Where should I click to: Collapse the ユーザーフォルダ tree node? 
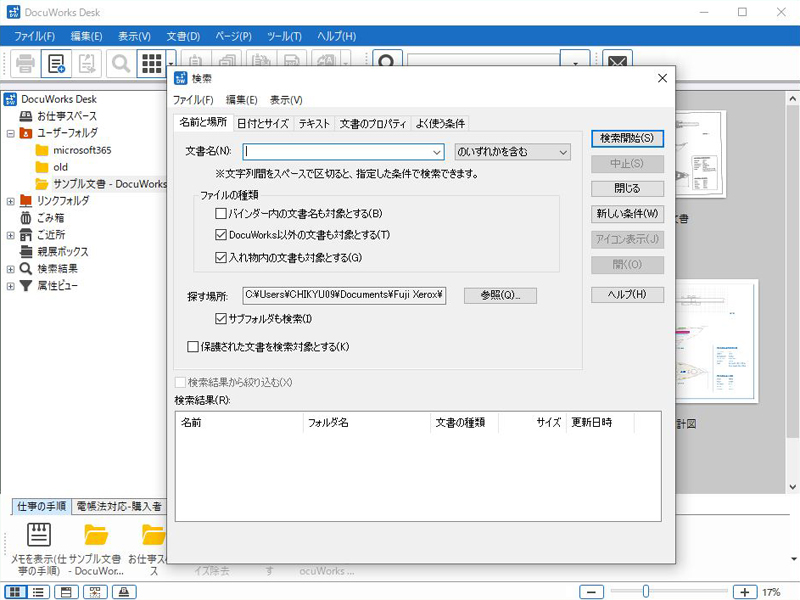[10, 134]
